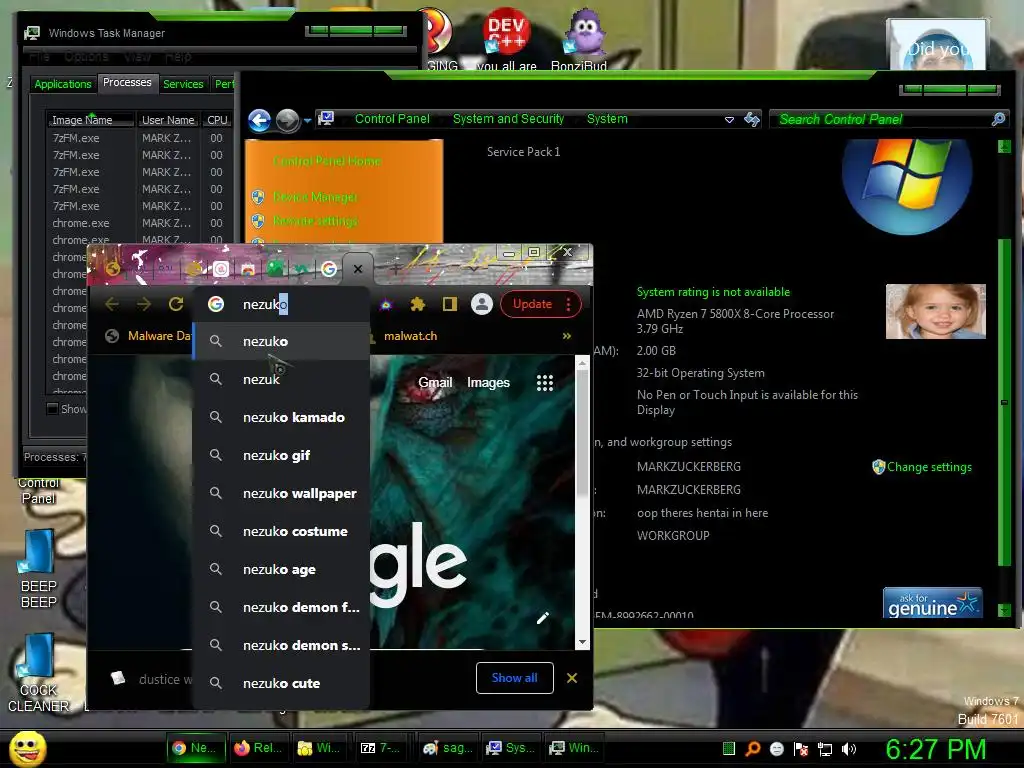Click the volume speaker tray icon
This screenshot has height=768, width=1024.
coord(848,749)
